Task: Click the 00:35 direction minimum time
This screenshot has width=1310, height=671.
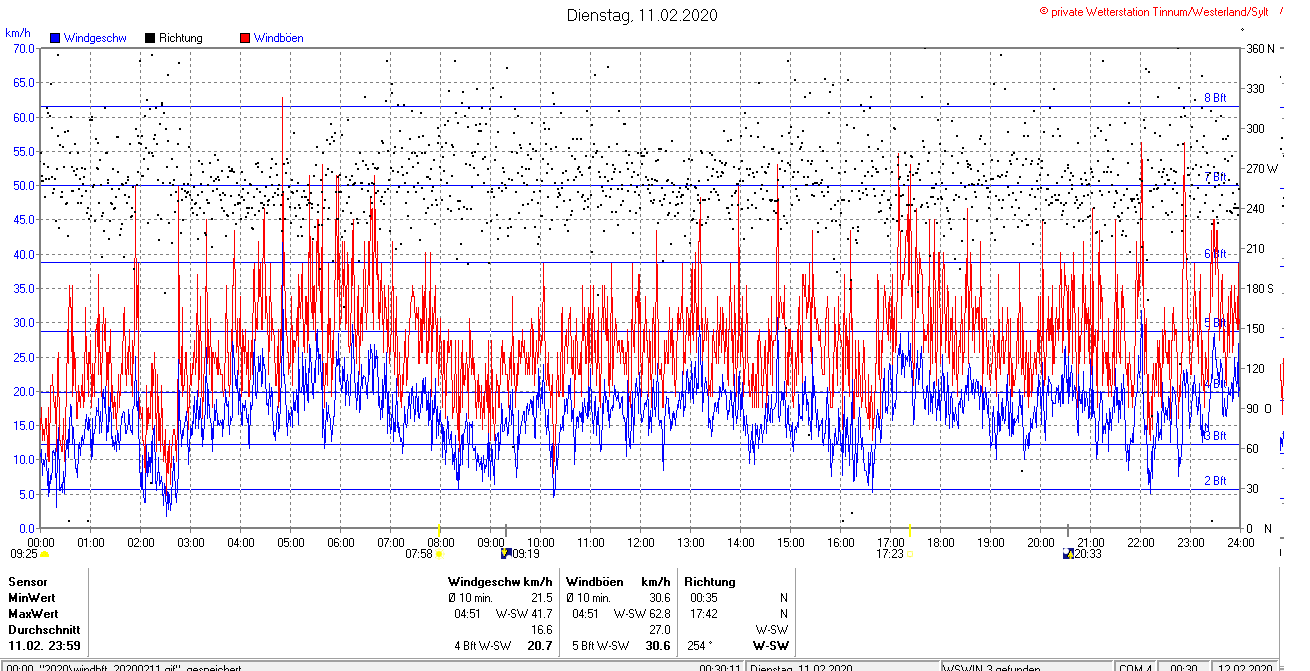Action: [704, 597]
